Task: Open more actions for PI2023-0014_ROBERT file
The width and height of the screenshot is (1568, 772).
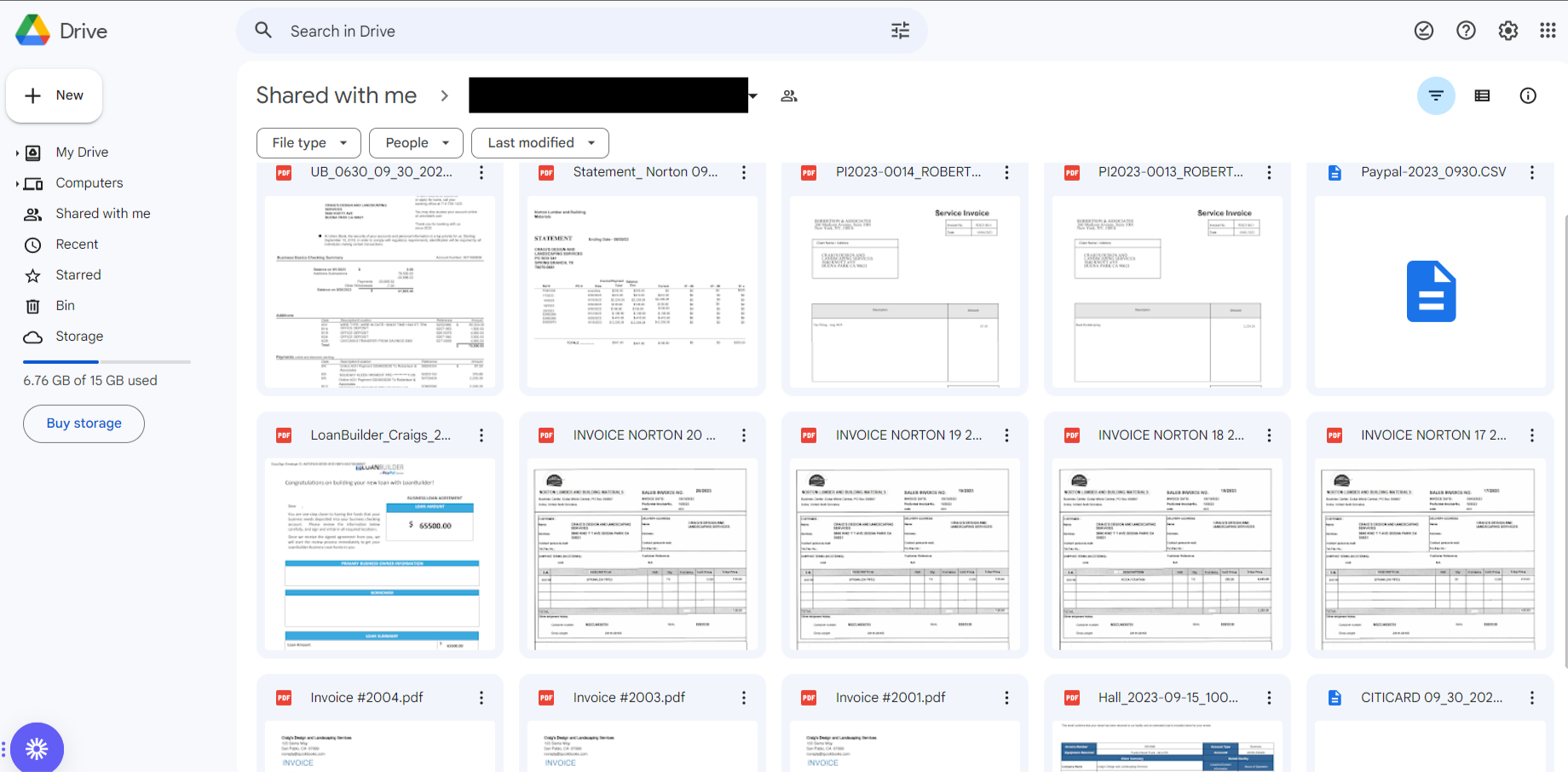Action: click(1006, 172)
